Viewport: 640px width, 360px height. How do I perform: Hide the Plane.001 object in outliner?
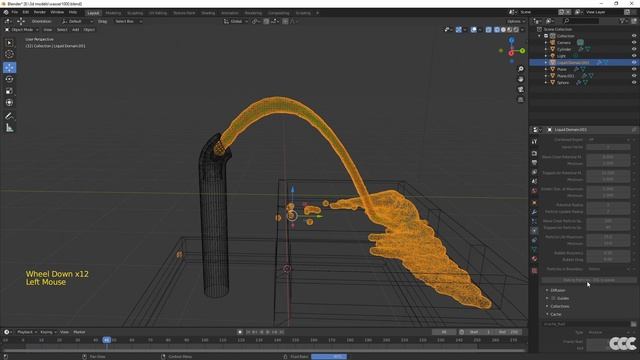tap(634, 76)
